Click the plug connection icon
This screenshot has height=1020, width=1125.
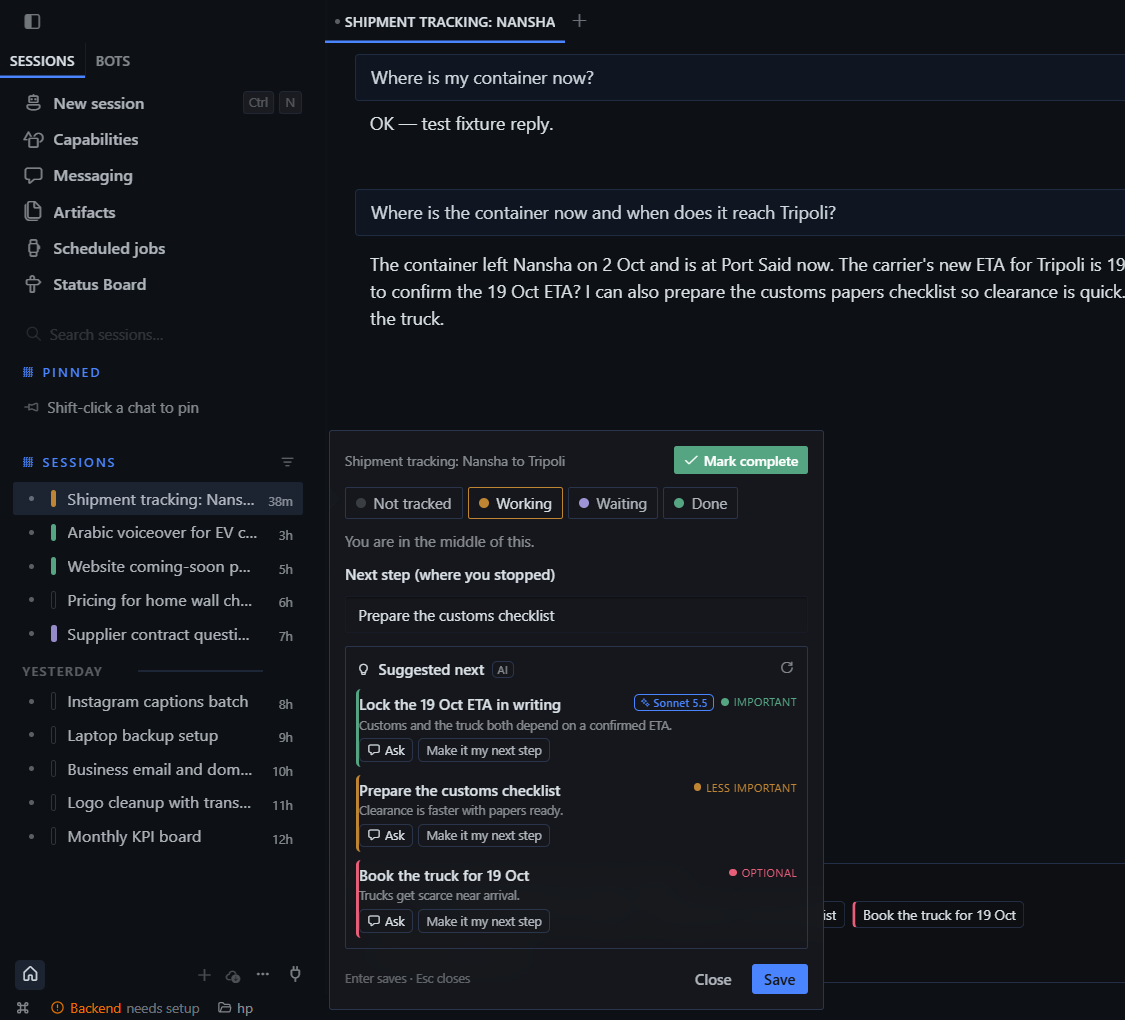[295, 974]
